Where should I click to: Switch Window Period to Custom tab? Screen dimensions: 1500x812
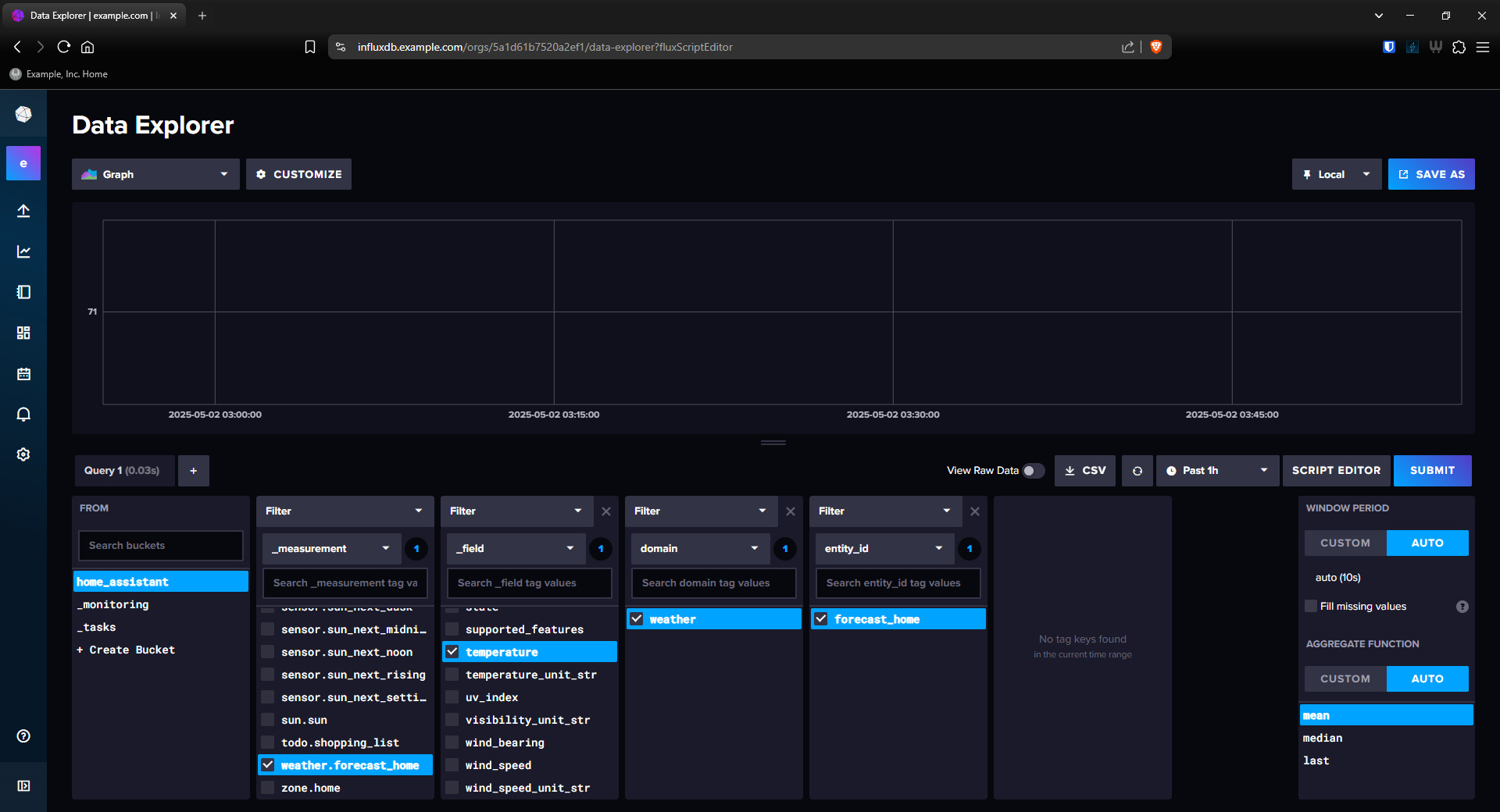tap(1345, 543)
